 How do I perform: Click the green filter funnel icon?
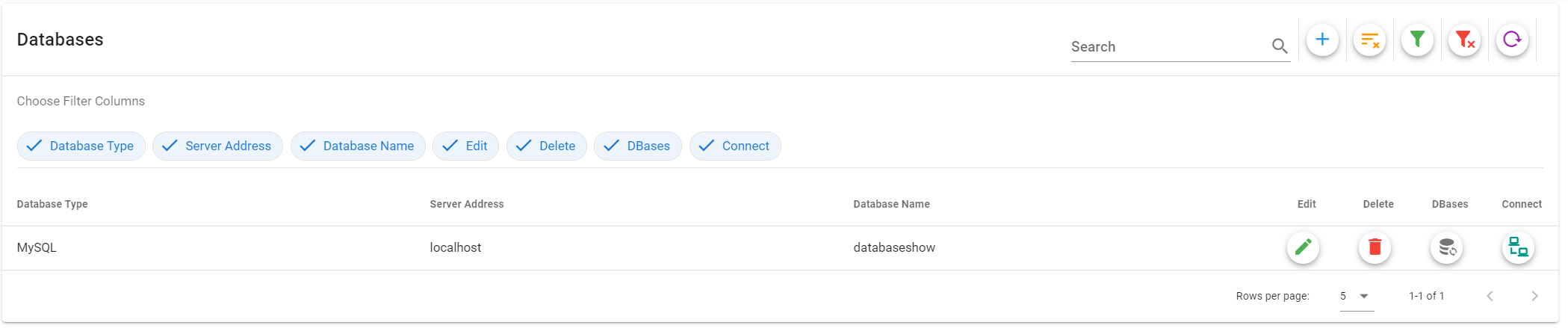click(x=1416, y=40)
